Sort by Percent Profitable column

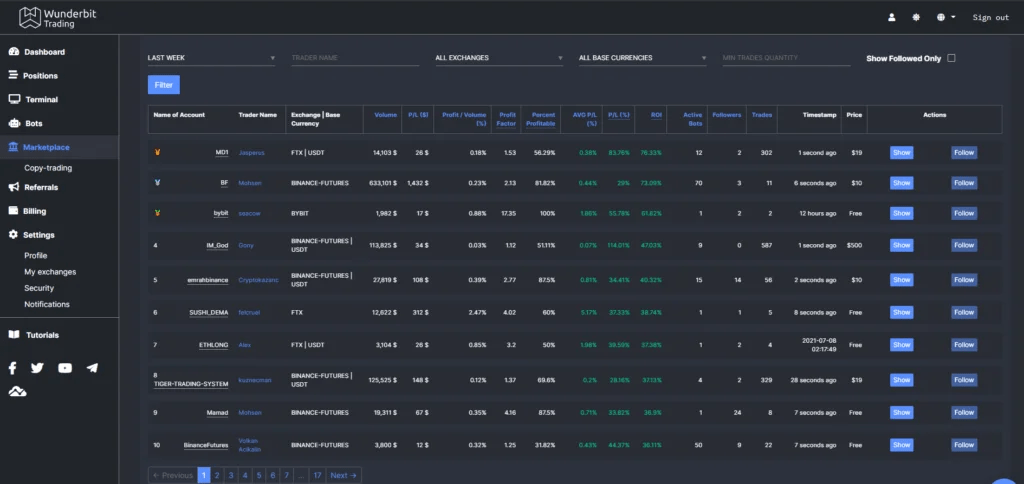coord(541,119)
